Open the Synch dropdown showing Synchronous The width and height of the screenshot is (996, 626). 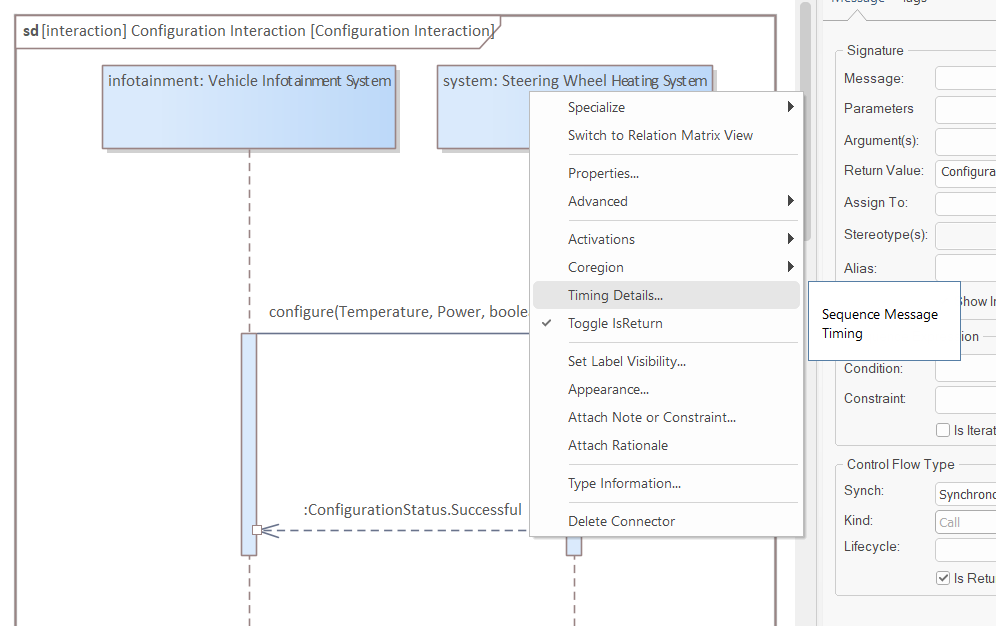tap(966, 494)
